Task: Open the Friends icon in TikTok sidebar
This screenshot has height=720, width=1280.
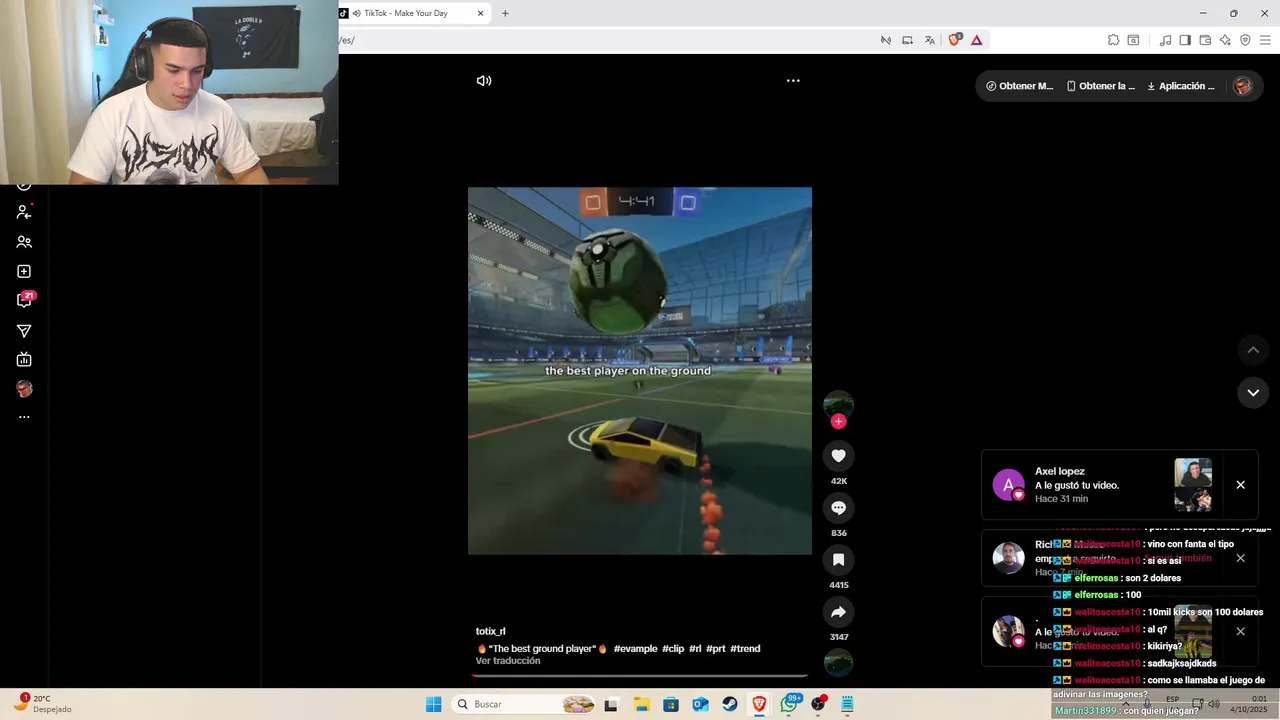Action: click(24, 242)
